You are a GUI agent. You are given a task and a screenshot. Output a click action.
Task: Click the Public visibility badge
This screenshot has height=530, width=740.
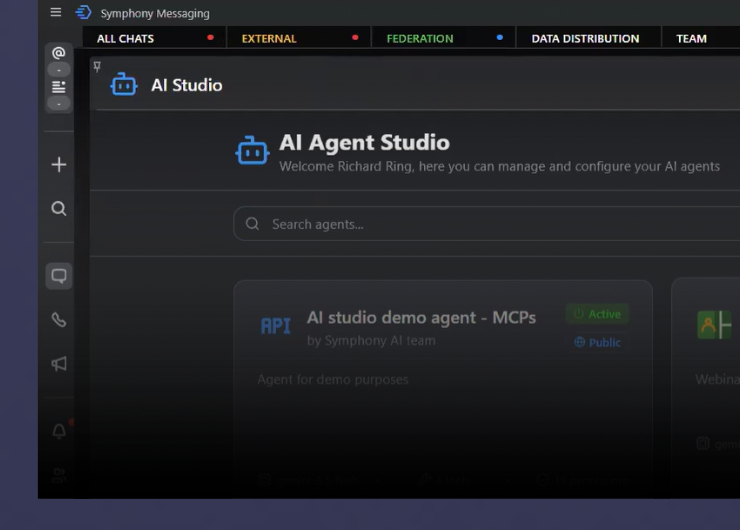597,342
